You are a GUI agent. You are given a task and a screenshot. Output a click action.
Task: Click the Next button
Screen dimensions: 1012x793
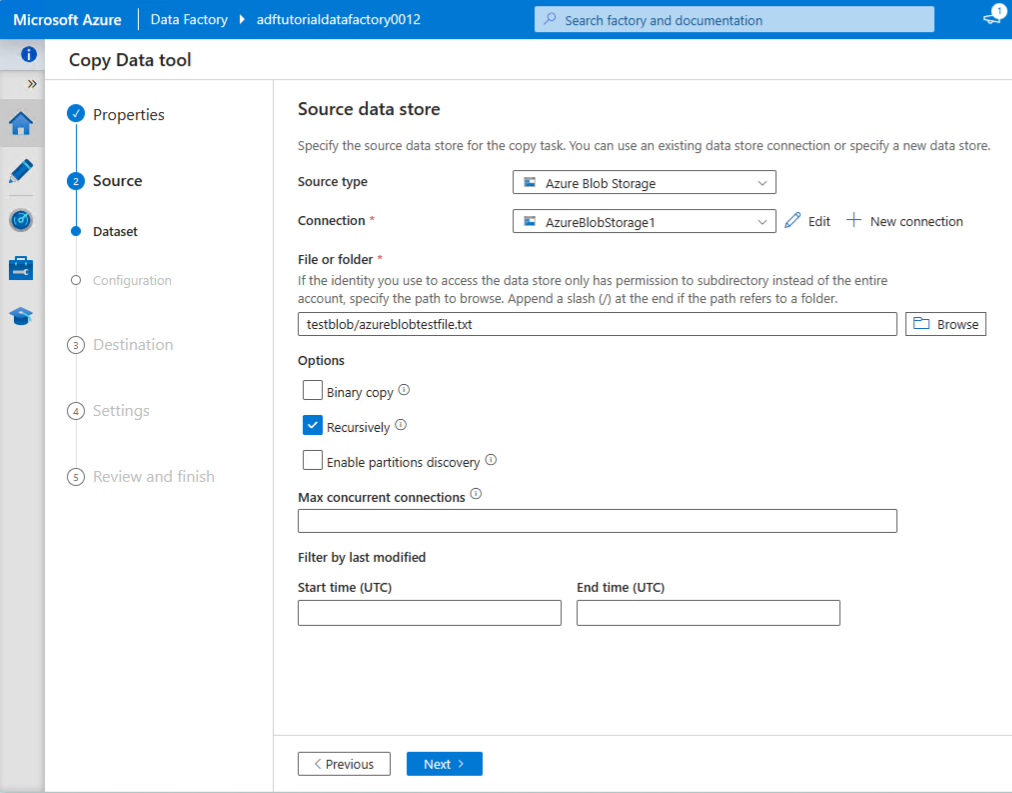444,764
